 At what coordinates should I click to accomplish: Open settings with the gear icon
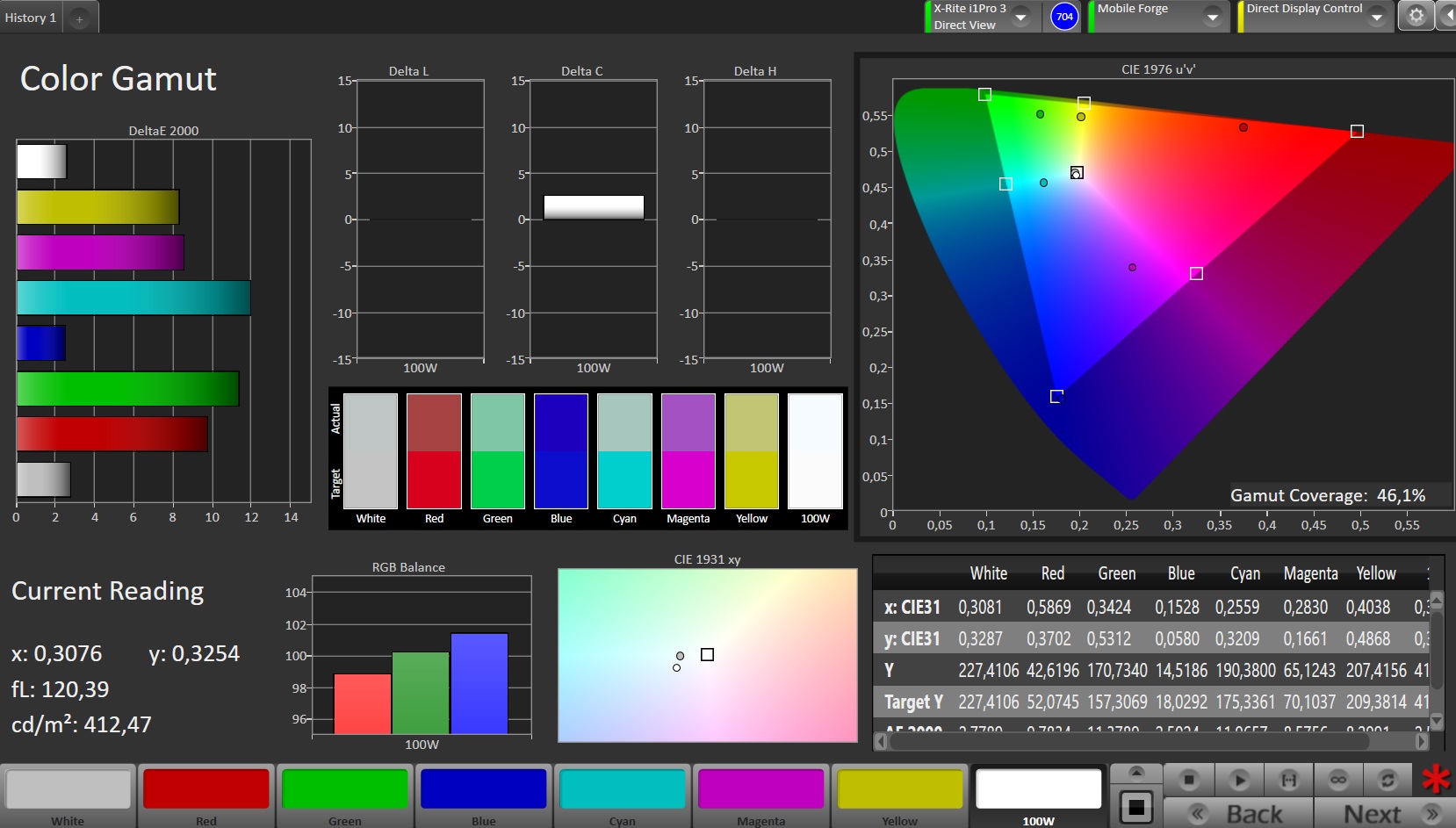[1416, 16]
